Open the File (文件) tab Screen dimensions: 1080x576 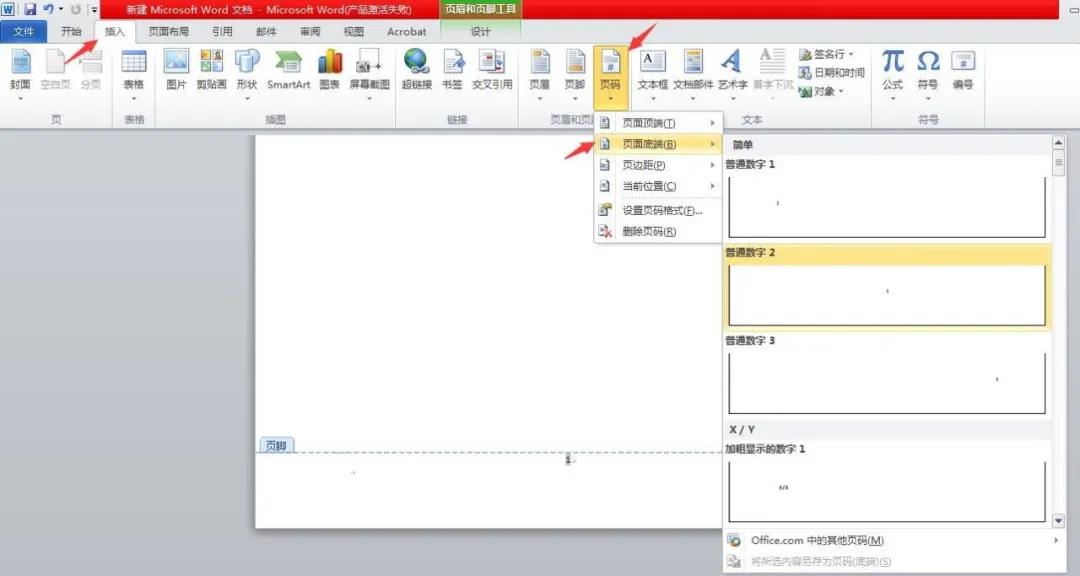point(23,32)
